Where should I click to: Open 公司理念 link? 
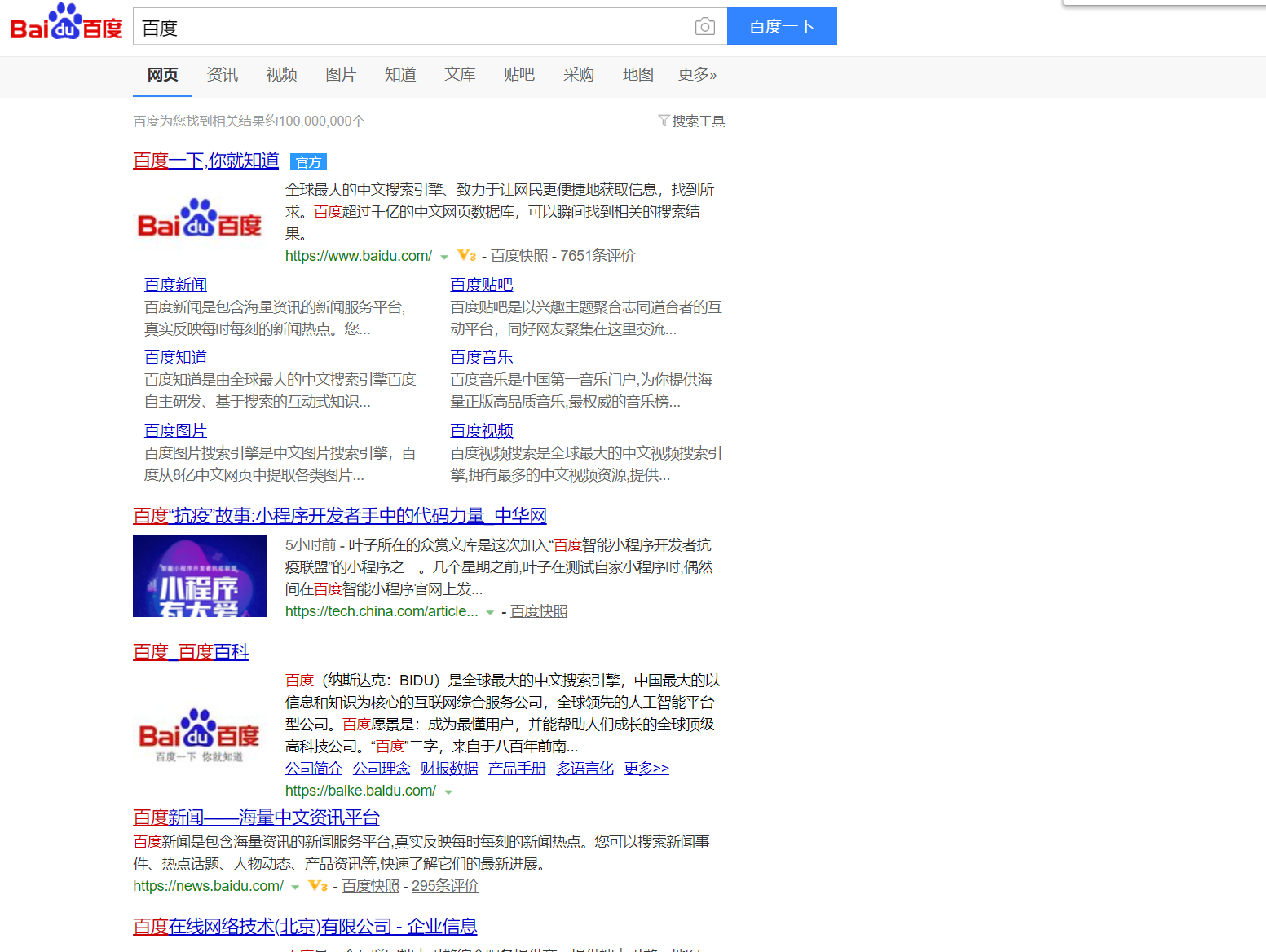(x=382, y=769)
